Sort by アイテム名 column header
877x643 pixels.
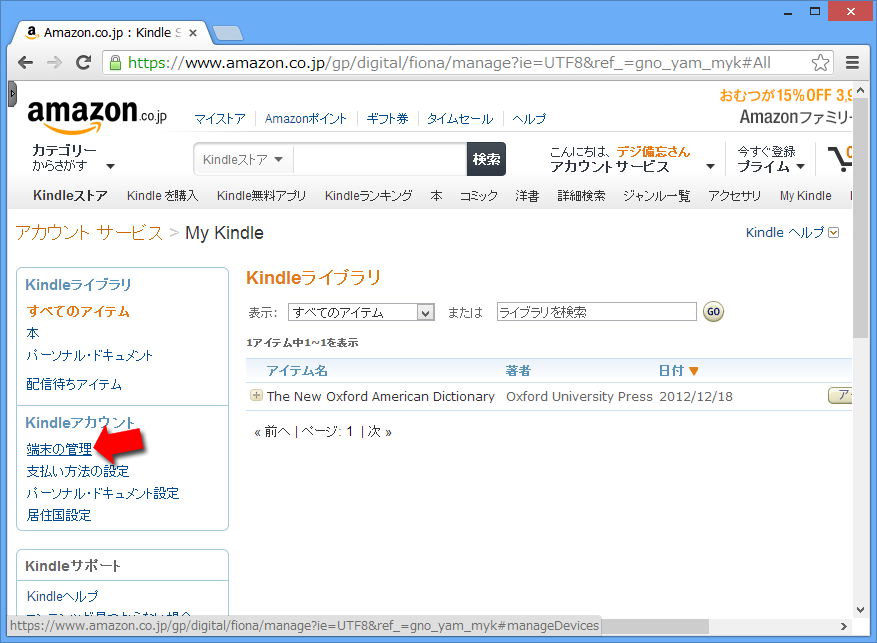(x=297, y=370)
